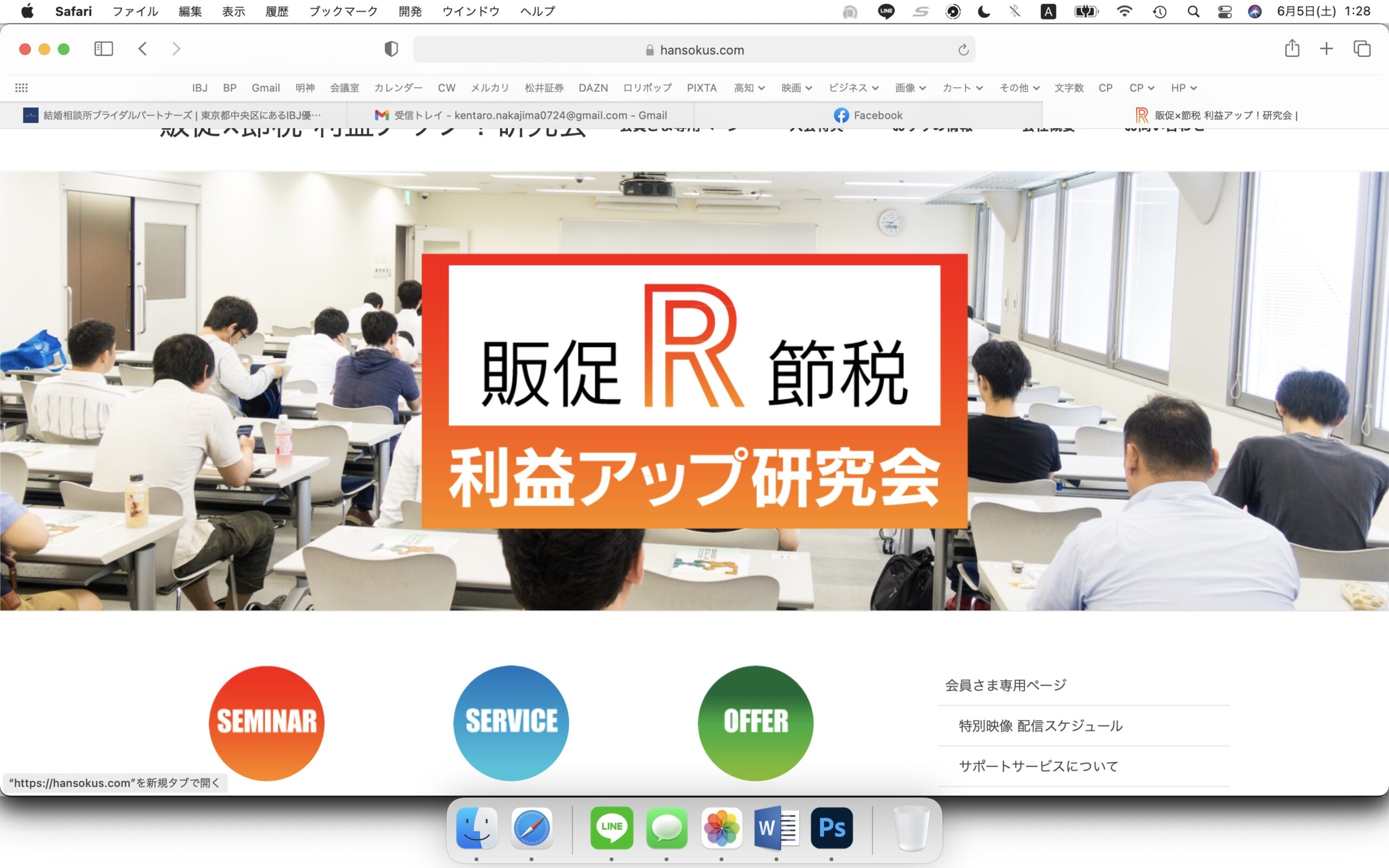The width and height of the screenshot is (1389, 868).
Task: Open the privacy report shield icon
Action: [391, 49]
